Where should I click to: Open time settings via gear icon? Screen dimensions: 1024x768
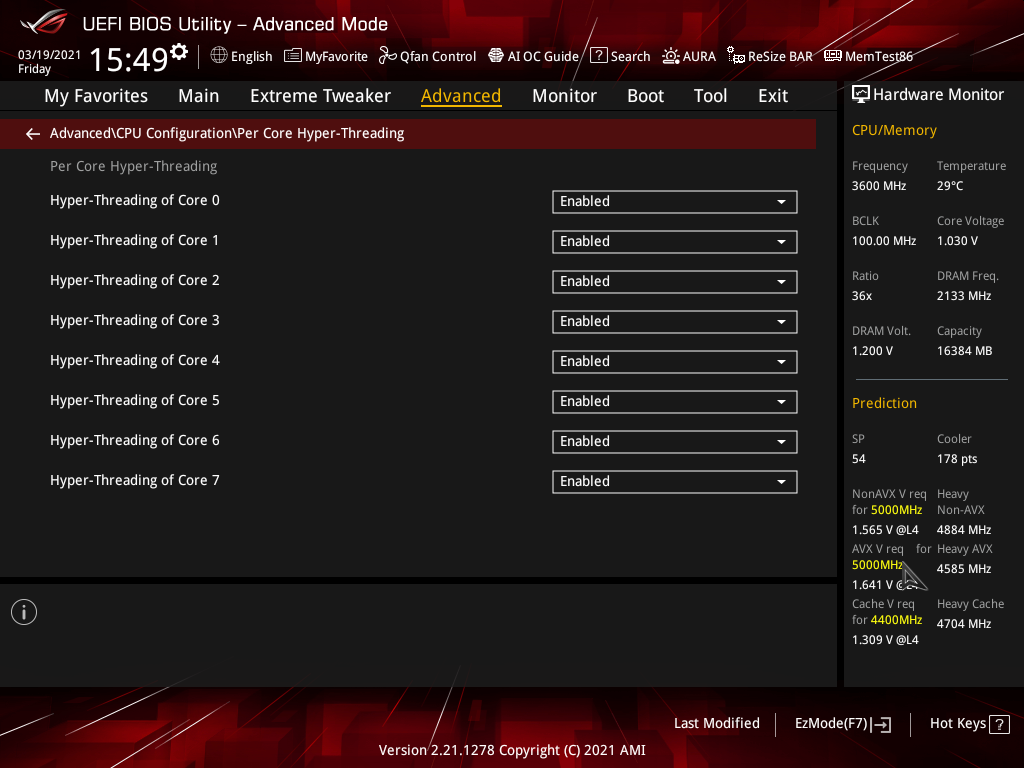tap(179, 51)
